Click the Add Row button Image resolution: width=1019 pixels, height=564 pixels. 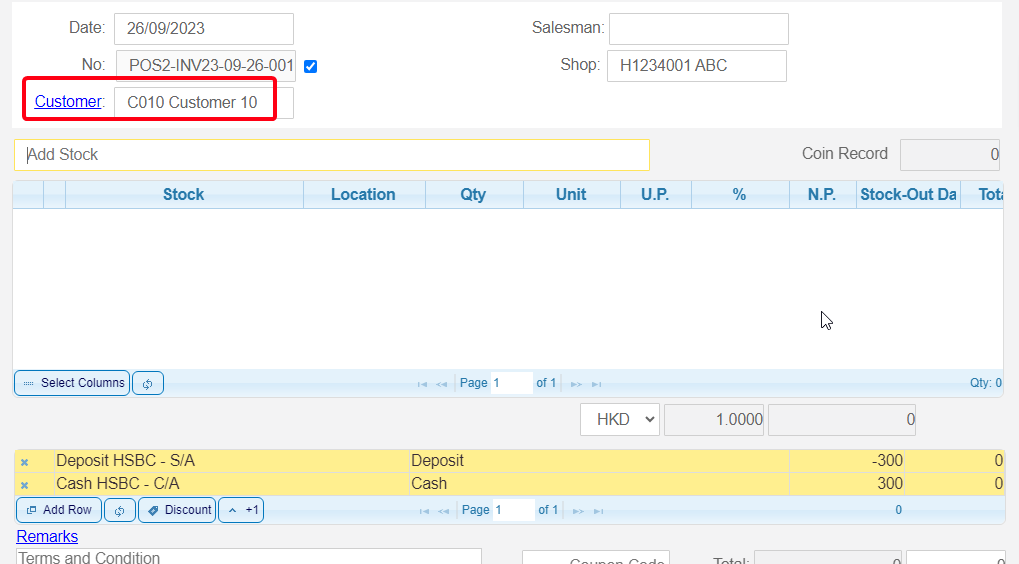pyautogui.click(x=59, y=510)
